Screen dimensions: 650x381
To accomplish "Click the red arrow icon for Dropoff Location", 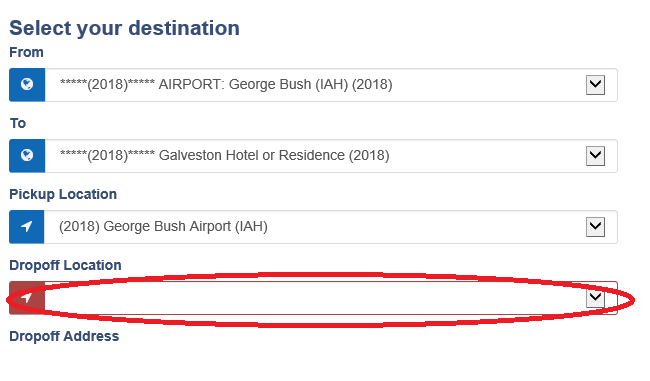I will pos(27,298).
